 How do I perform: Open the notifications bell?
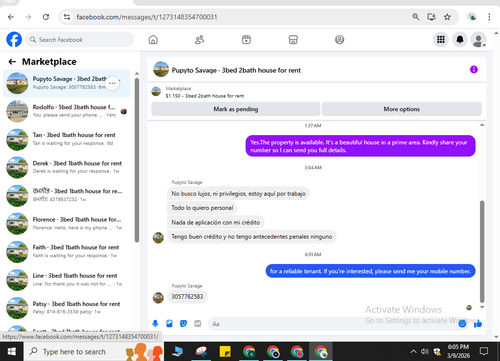tap(460, 40)
